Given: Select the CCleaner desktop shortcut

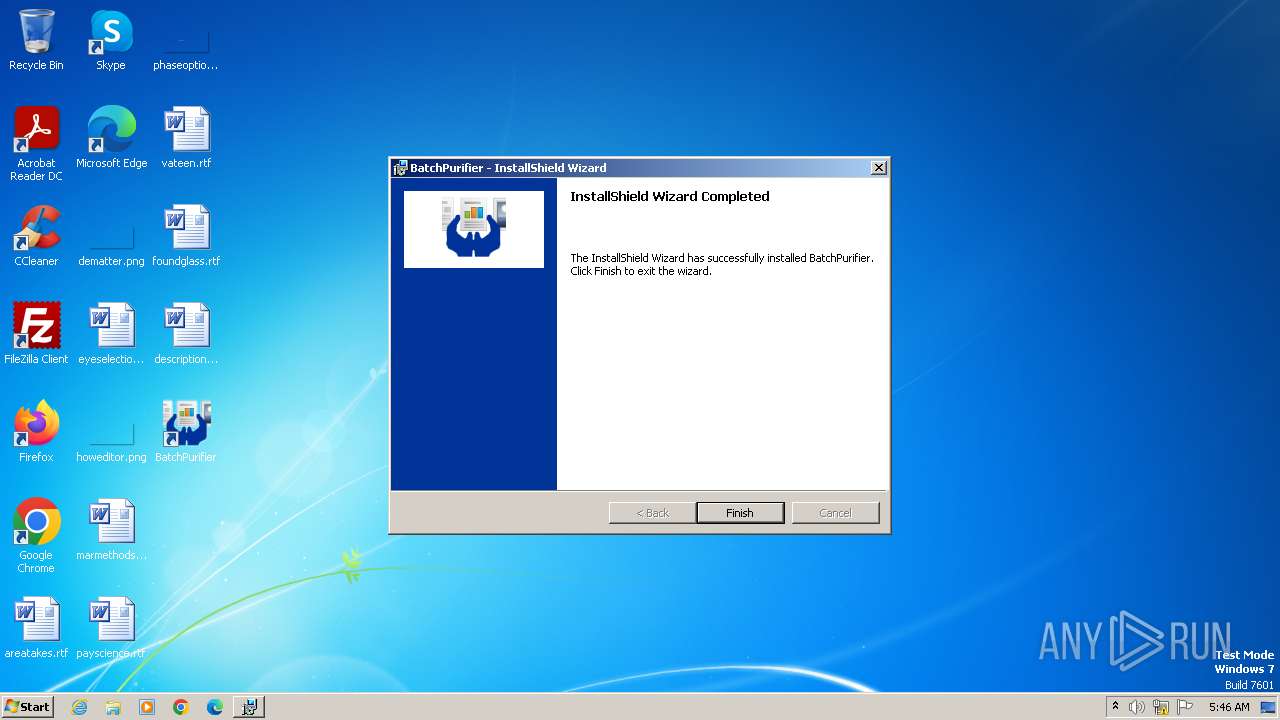Looking at the screenshot, I should pyautogui.click(x=36, y=236).
